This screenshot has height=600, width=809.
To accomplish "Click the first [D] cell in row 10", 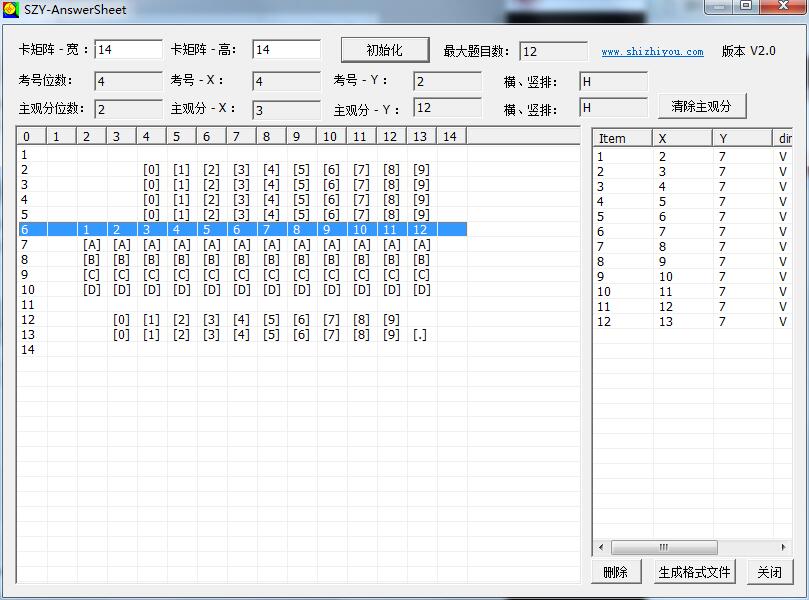I will coord(91,289).
